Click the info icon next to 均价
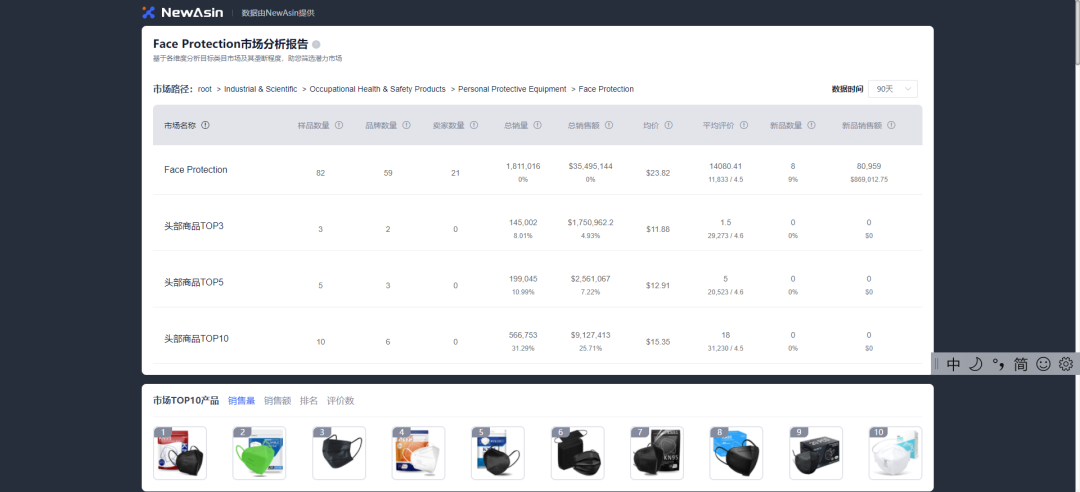 pyautogui.click(x=668, y=125)
